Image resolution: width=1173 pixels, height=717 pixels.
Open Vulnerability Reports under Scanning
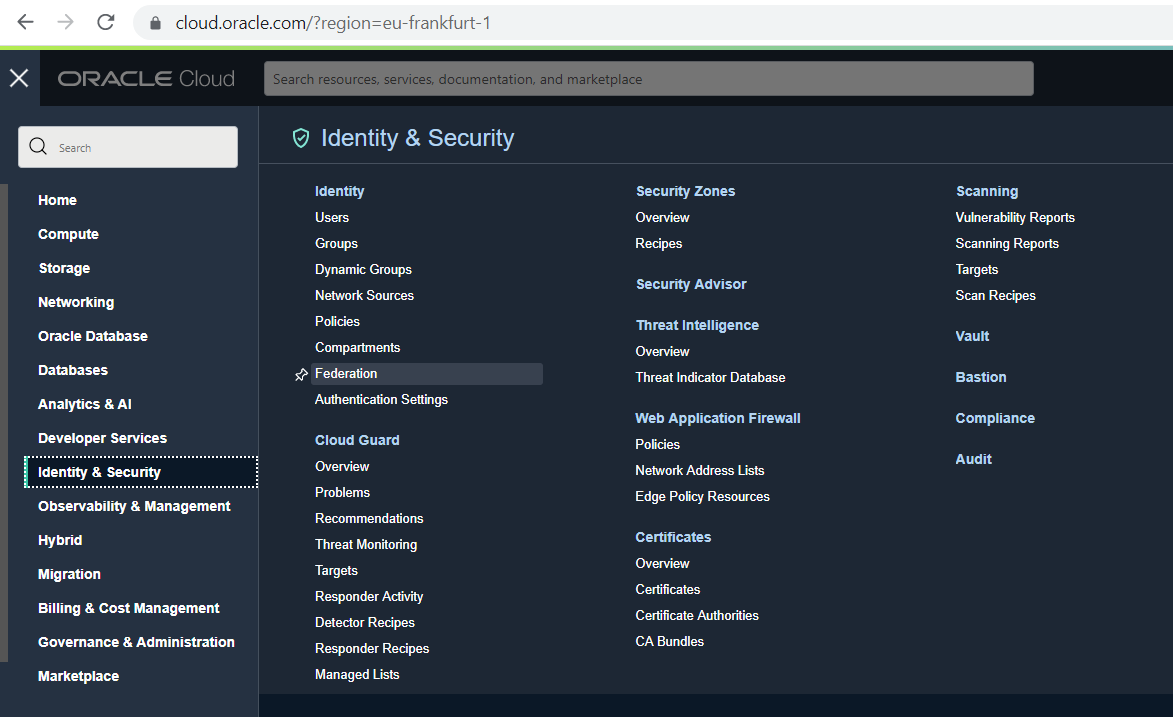point(1015,217)
